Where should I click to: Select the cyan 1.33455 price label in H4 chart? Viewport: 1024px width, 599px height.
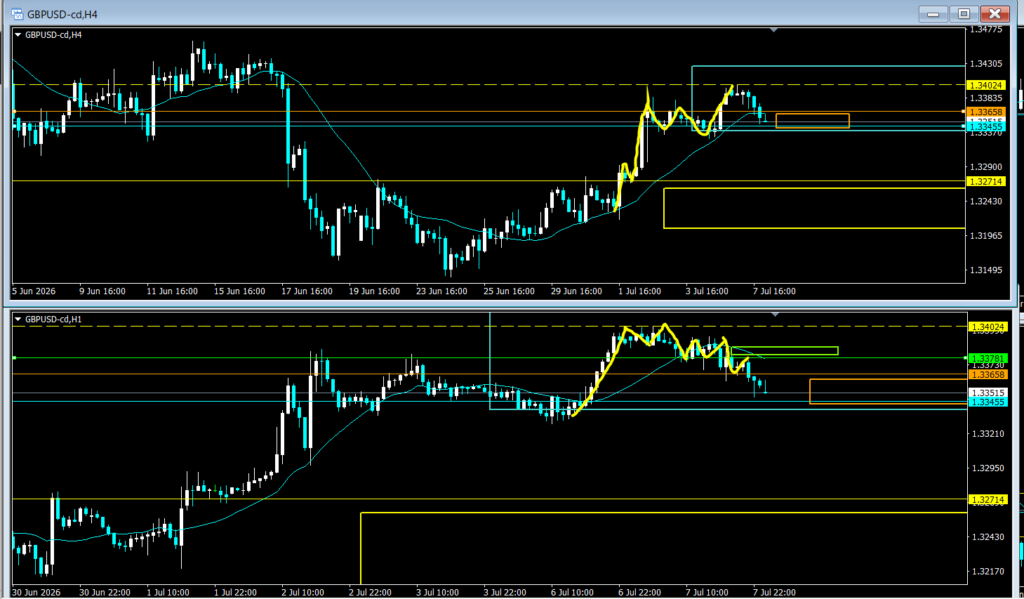[x=986, y=127]
